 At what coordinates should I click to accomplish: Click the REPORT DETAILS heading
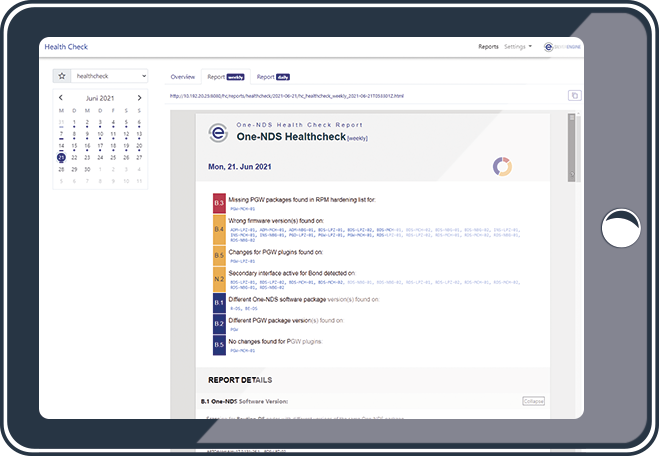[x=240, y=380]
